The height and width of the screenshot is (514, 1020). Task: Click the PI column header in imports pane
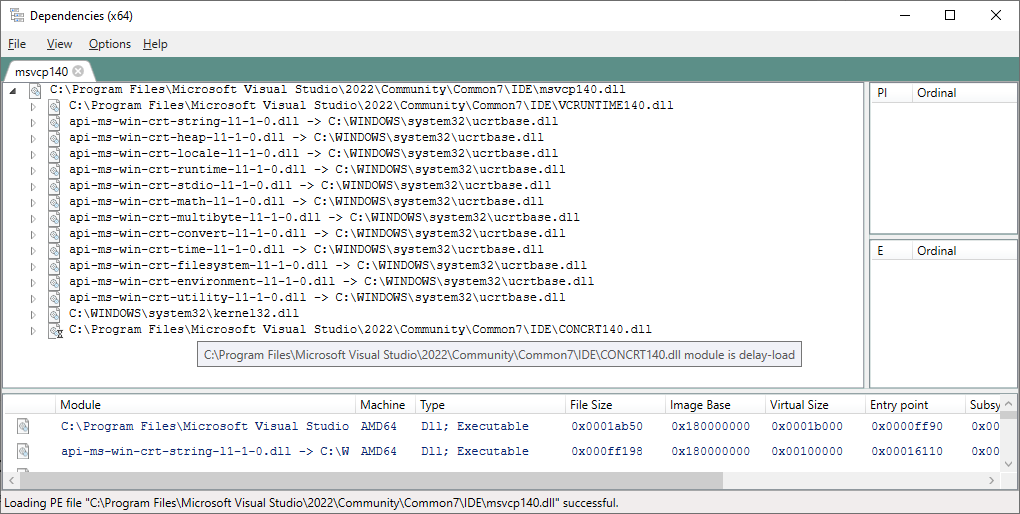[x=892, y=93]
